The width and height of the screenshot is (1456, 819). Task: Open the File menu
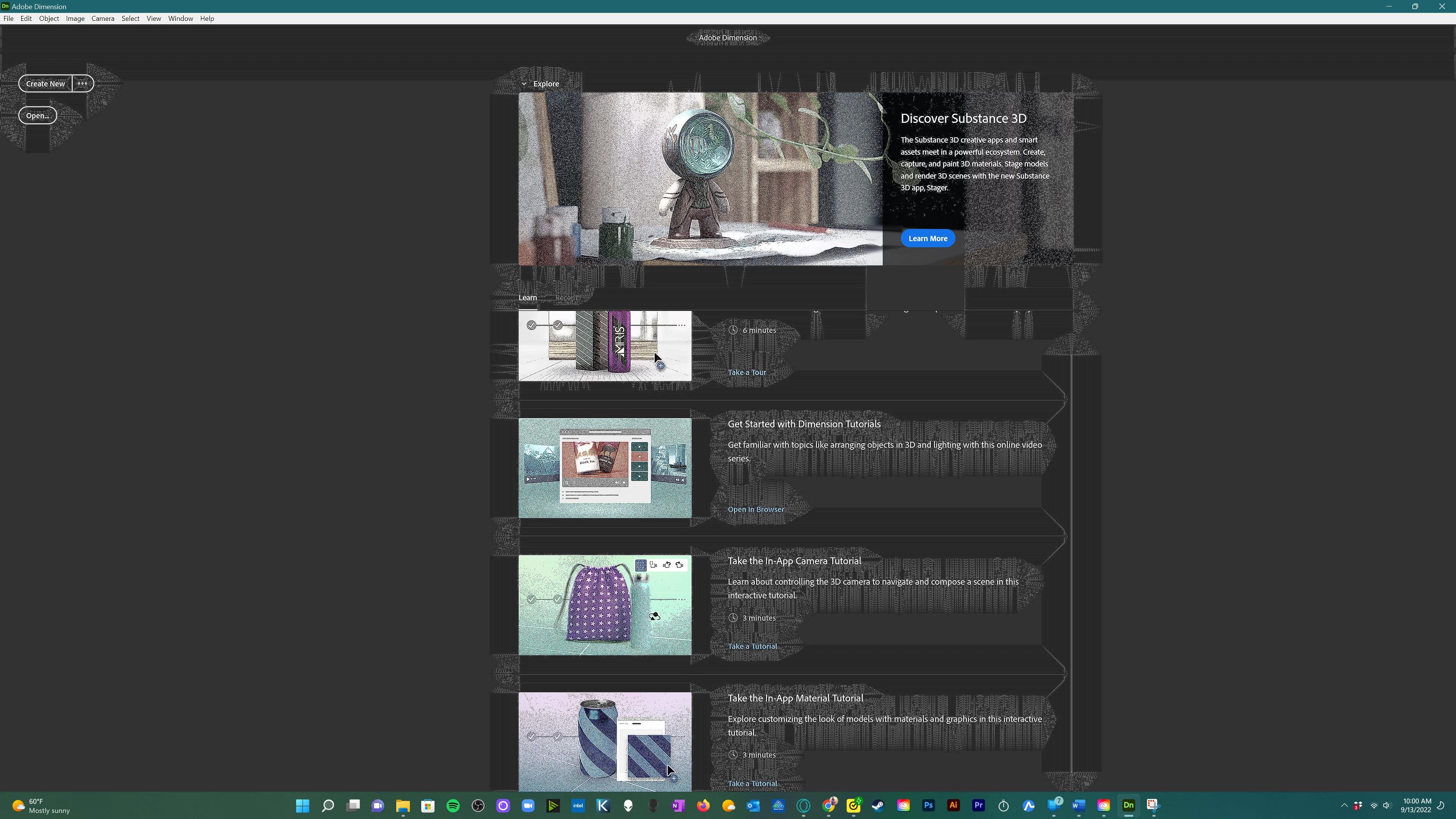(8, 19)
